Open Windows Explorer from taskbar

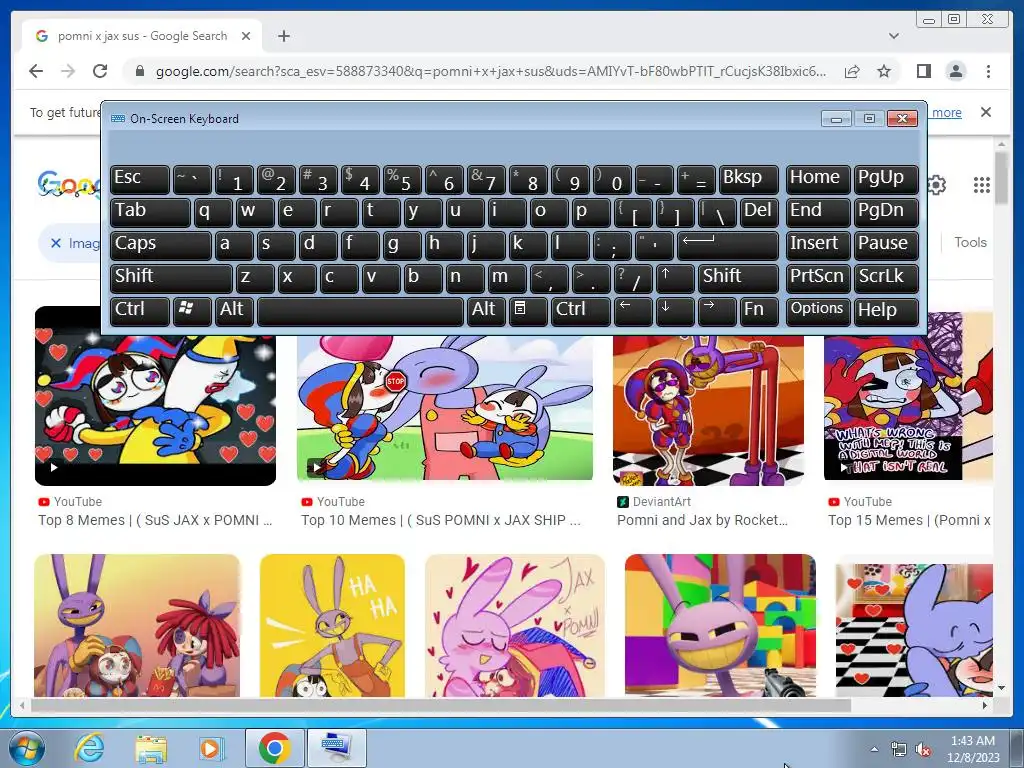151,748
